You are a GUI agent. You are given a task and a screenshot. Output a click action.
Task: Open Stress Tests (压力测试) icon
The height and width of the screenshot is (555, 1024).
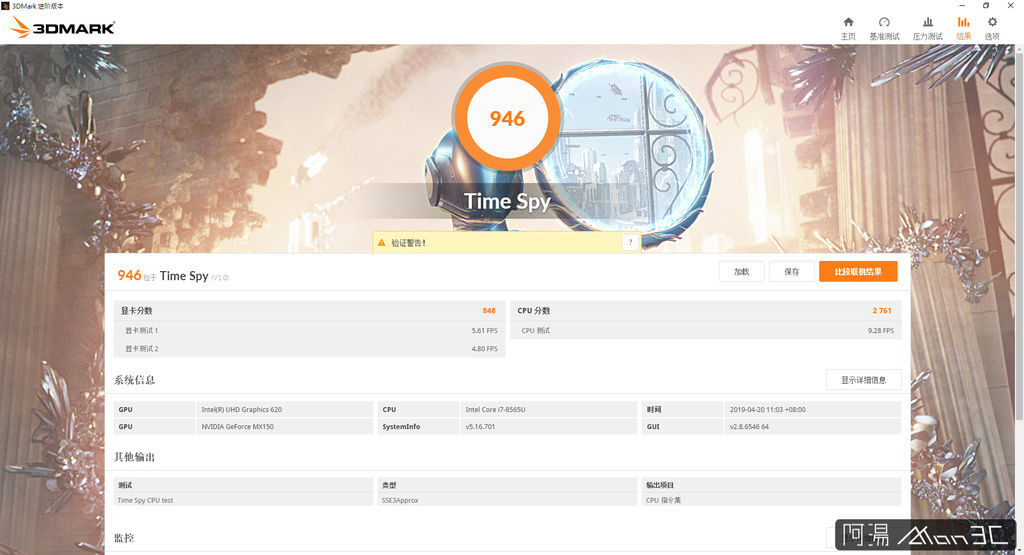[x=927, y=22]
